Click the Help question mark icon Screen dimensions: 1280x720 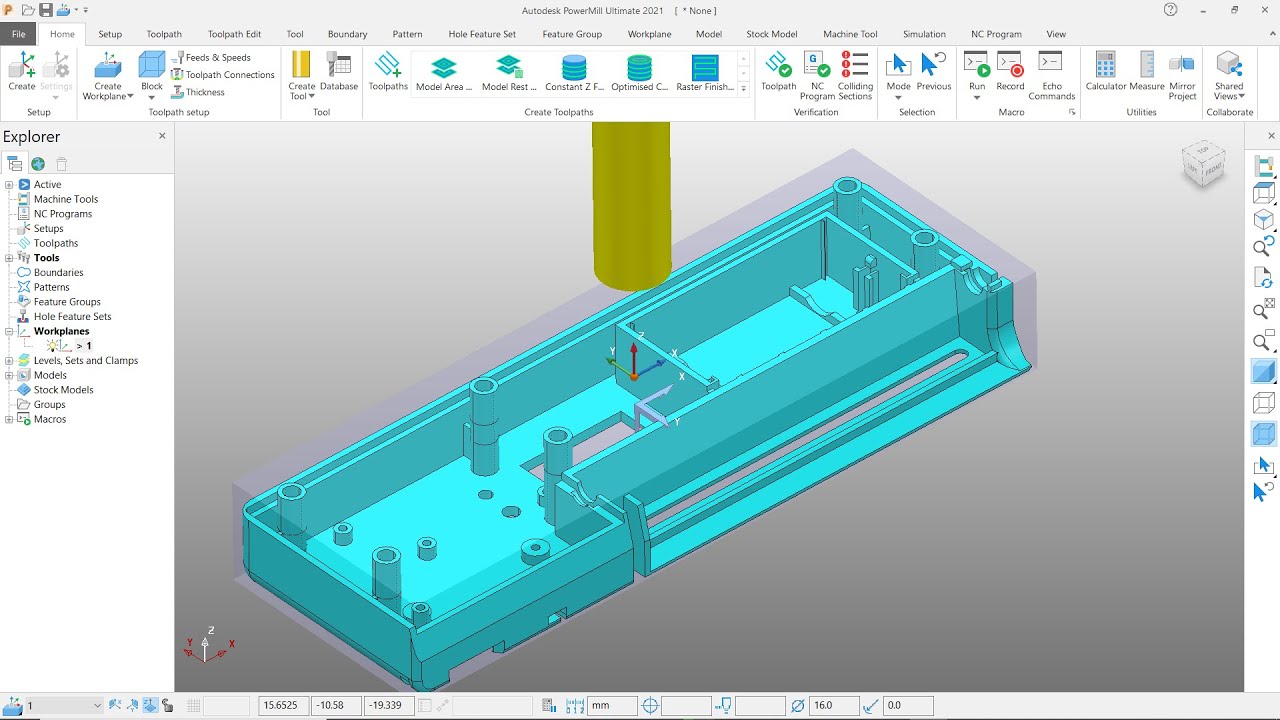coord(1171,10)
